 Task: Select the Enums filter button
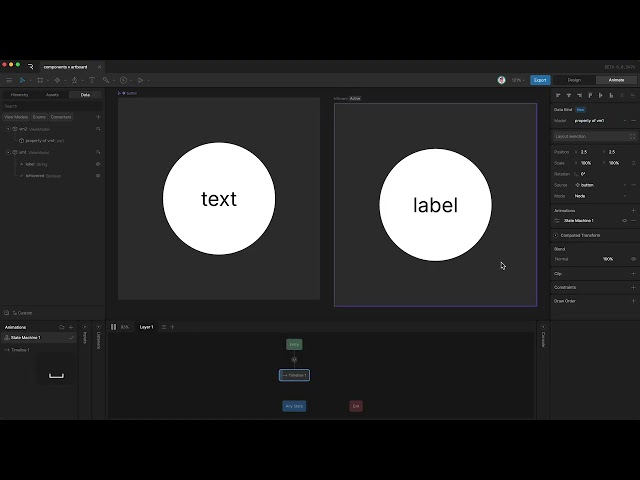coord(39,117)
